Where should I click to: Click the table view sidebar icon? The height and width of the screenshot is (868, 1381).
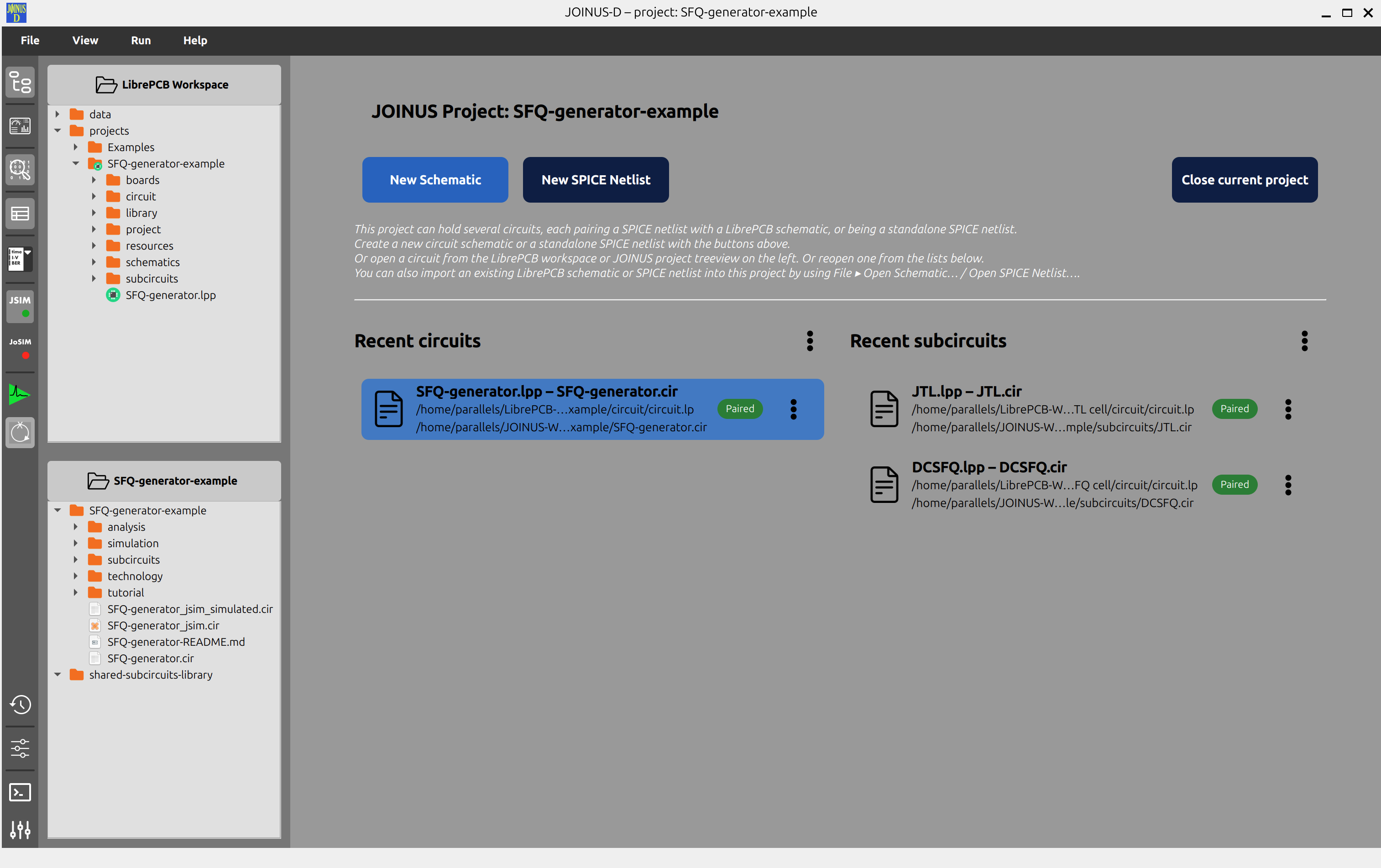pos(20,214)
